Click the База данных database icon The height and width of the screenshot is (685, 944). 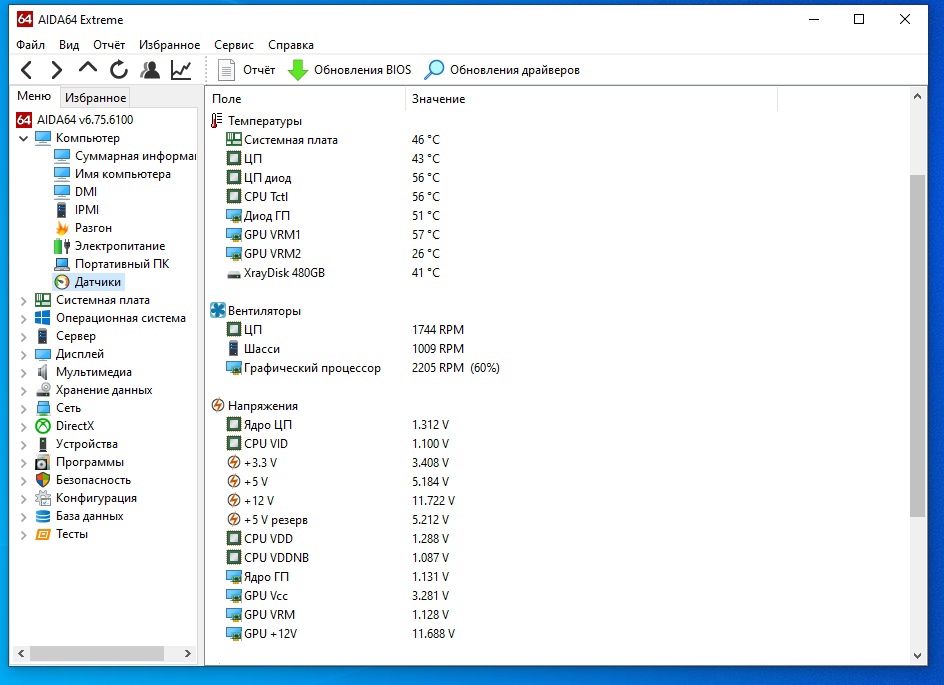pyautogui.click(x=43, y=516)
